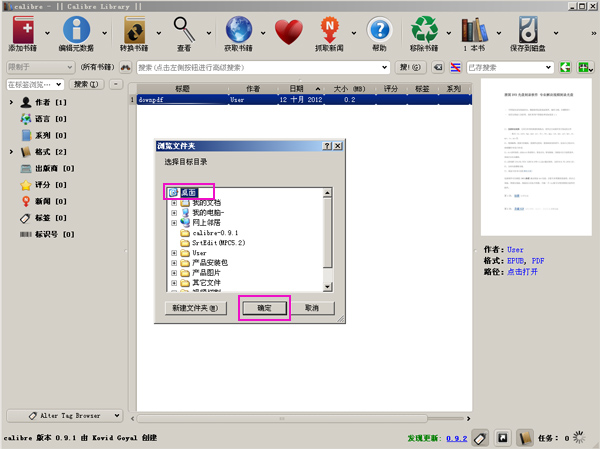Click the Remove books recycle icon
Image resolution: width=600 pixels, height=449 pixels.
pyautogui.click(x=424, y=29)
